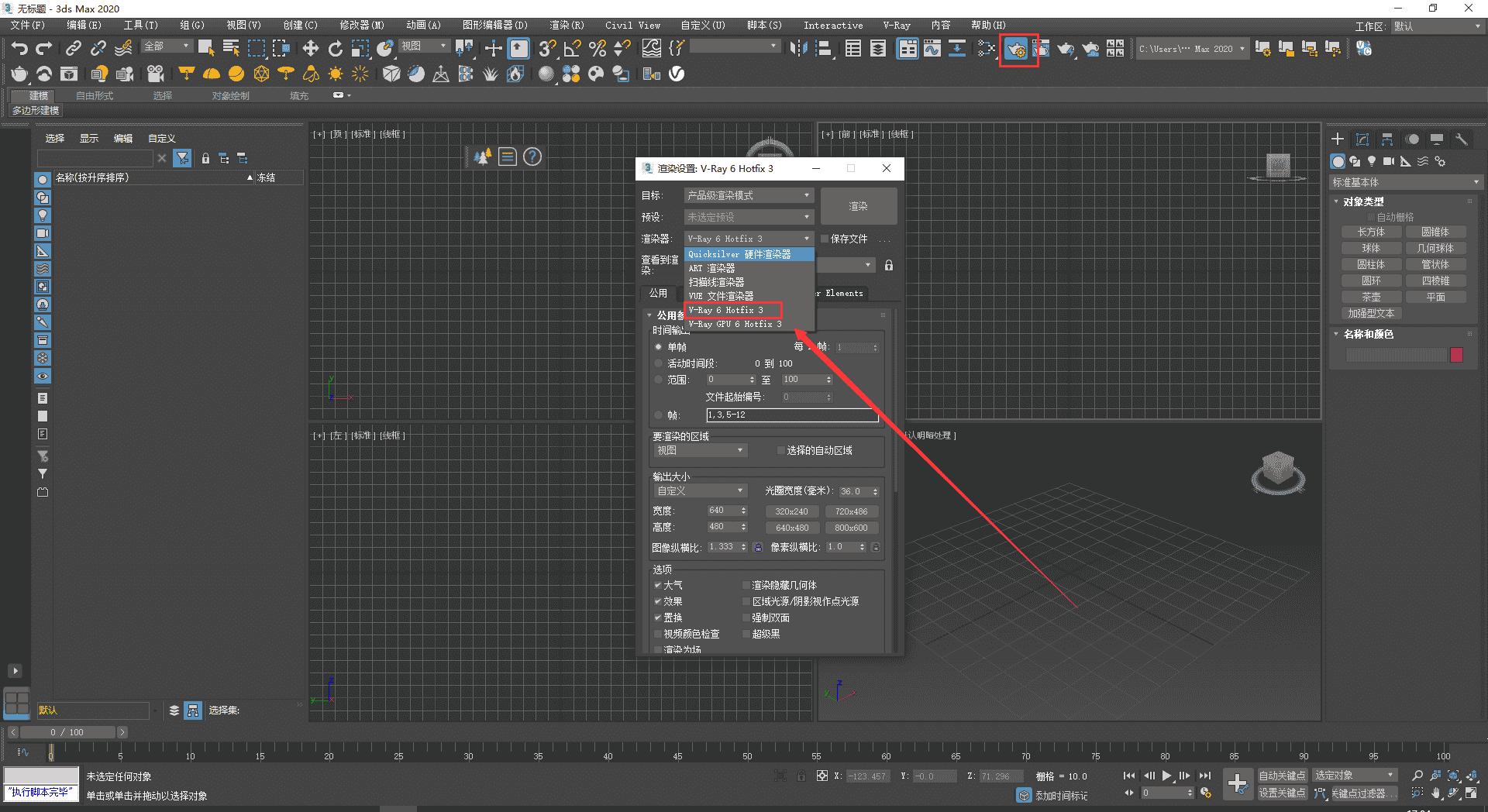1488x812 pixels.
Task: Choose Quicksilver 硬件渲染器 from list
Action: (749, 254)
